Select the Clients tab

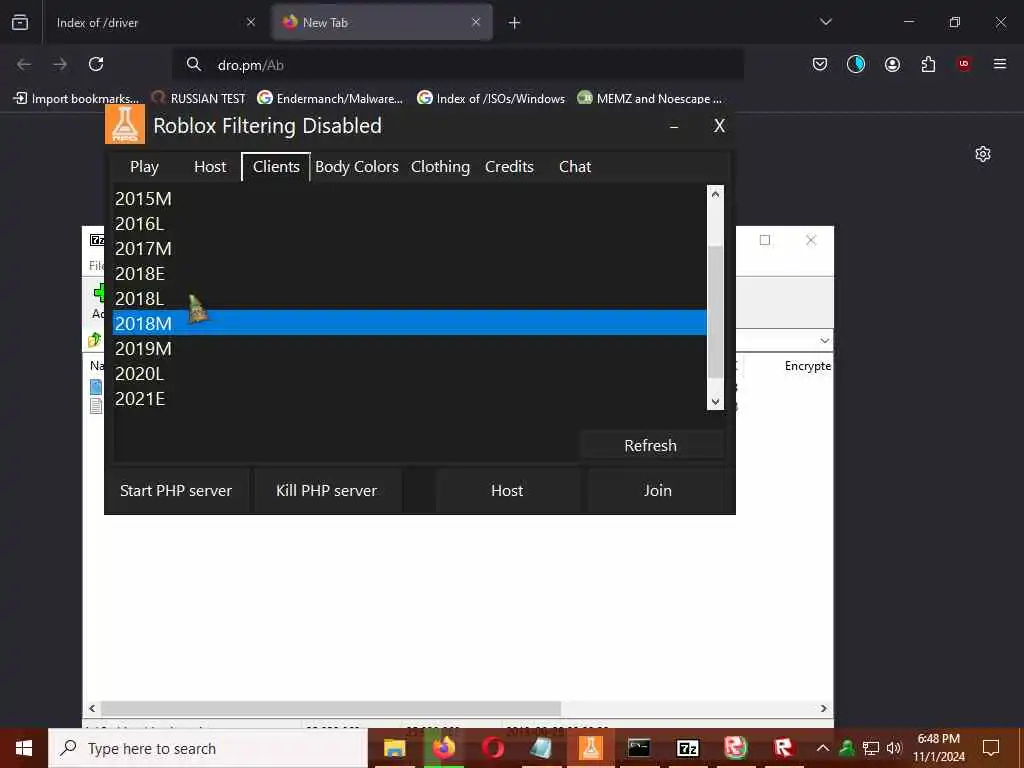point(276,167)
